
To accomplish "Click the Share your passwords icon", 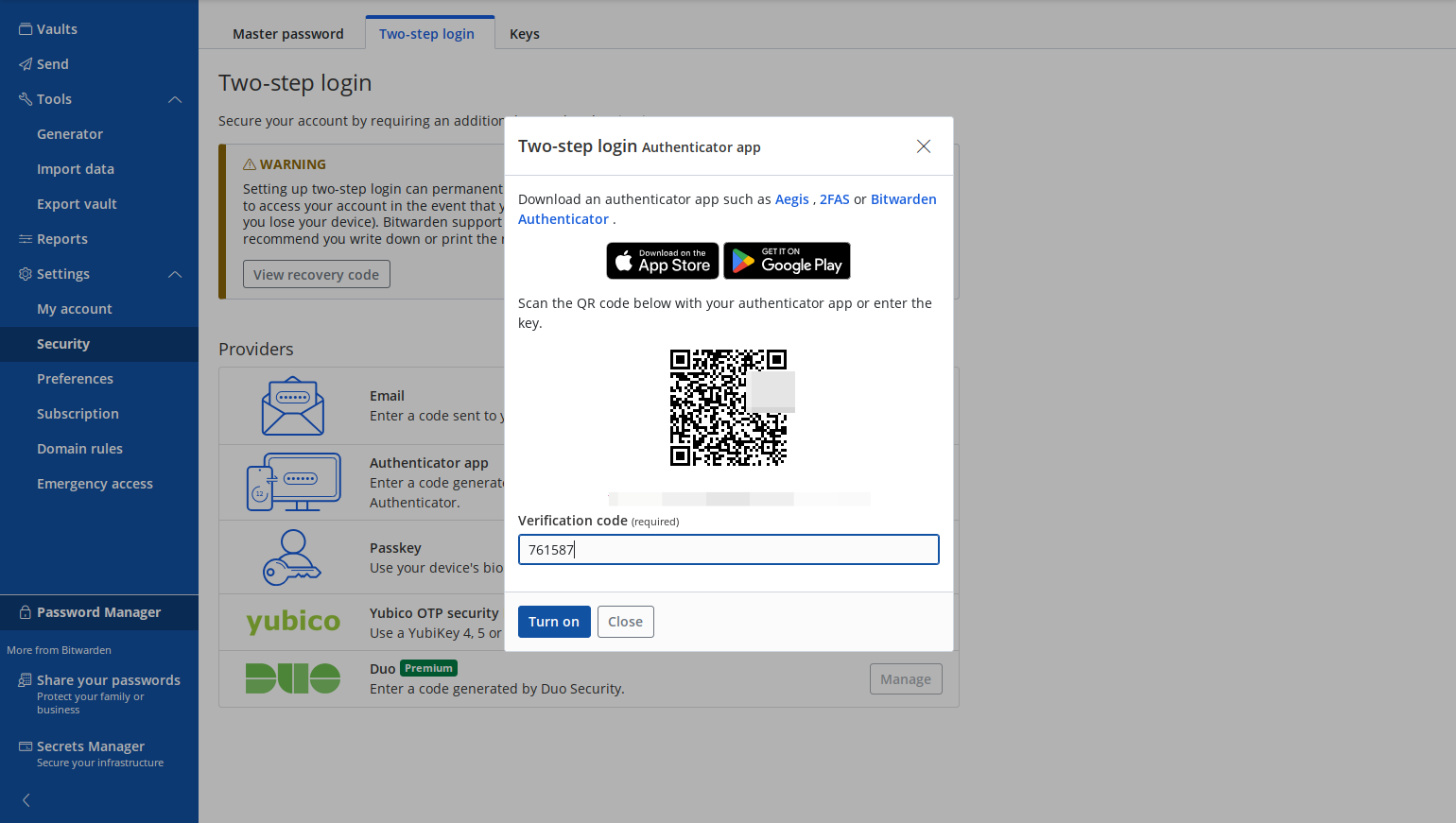I will 26,680.
